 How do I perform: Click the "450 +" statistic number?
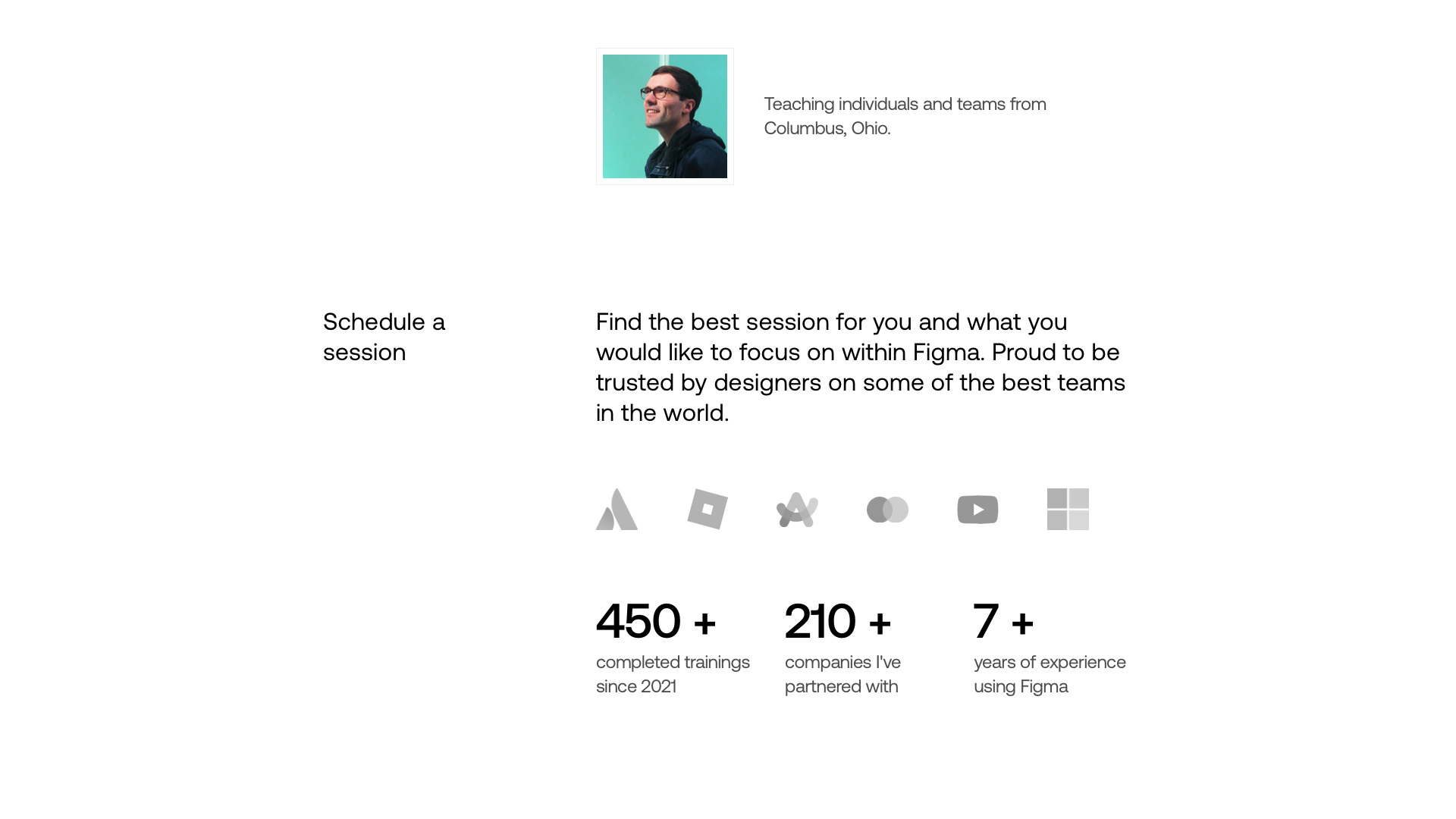656,621
